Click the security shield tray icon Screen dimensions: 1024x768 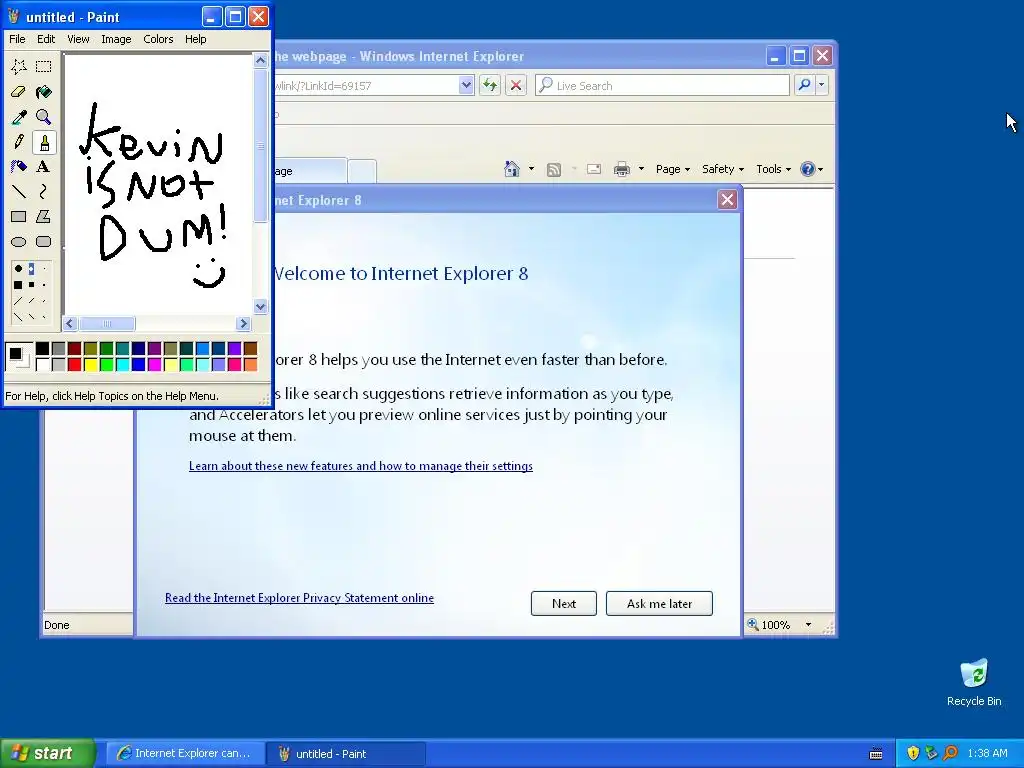[x=913, y=753]
